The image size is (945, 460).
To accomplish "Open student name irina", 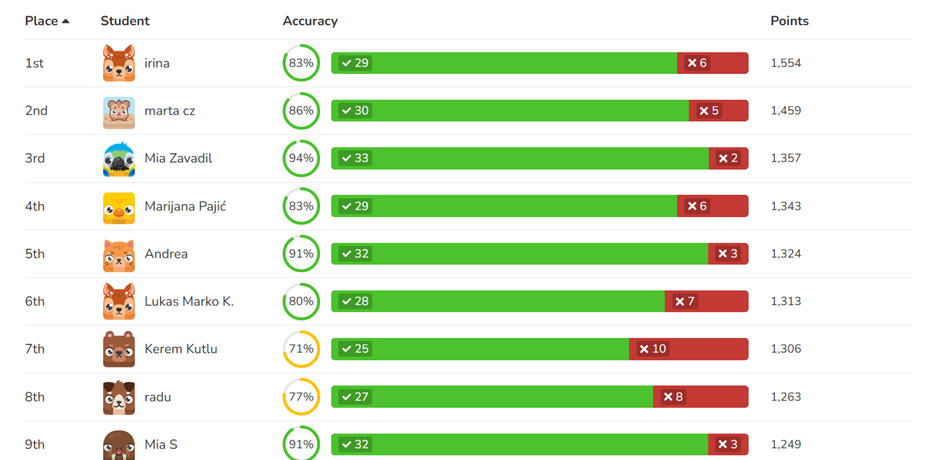I will (x=157, y=63).
